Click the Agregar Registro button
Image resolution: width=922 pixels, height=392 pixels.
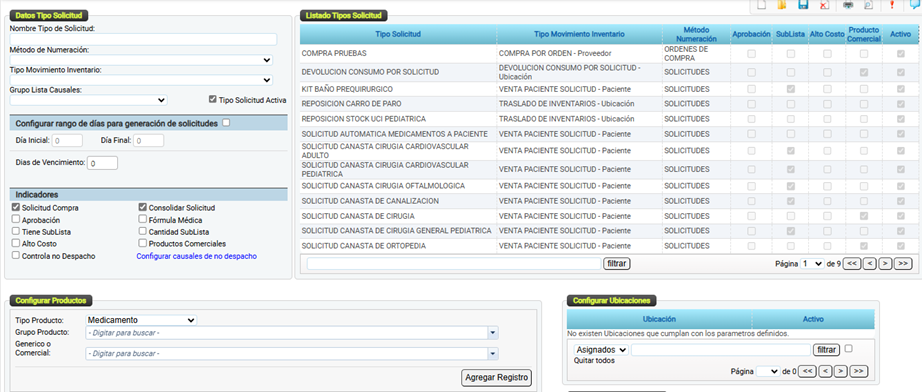497,377
